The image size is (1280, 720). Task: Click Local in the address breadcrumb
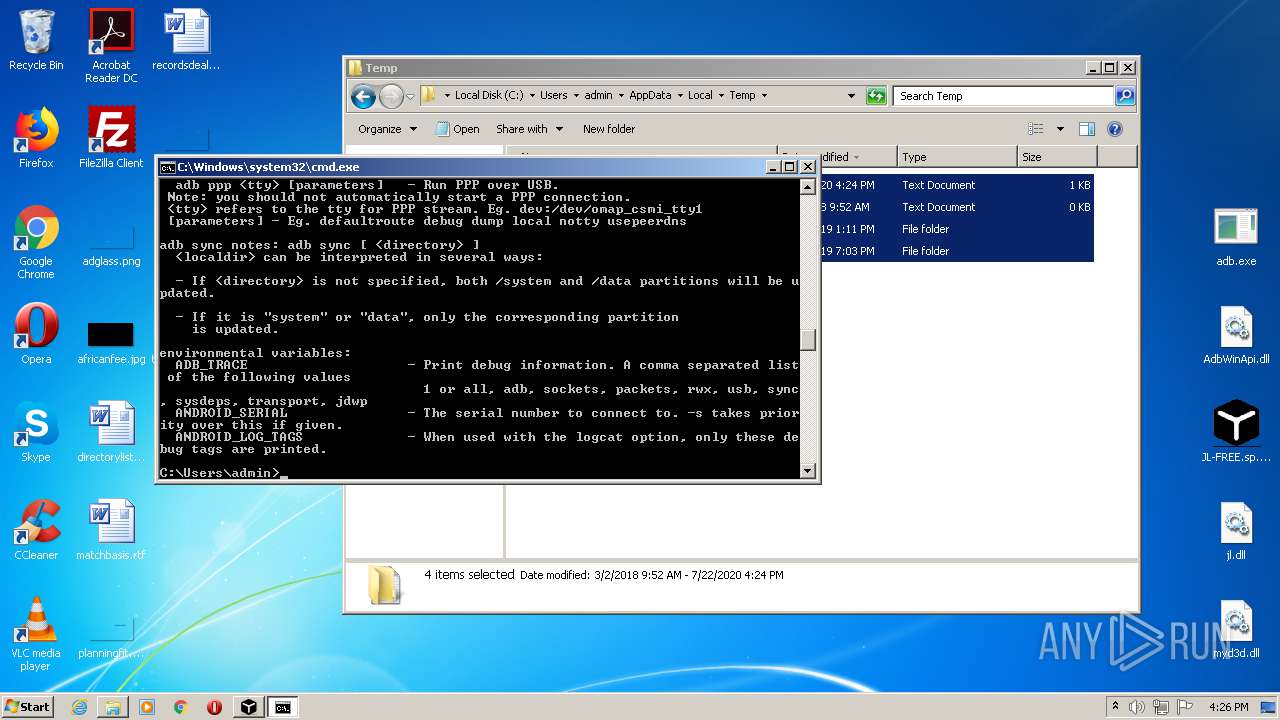700,96
